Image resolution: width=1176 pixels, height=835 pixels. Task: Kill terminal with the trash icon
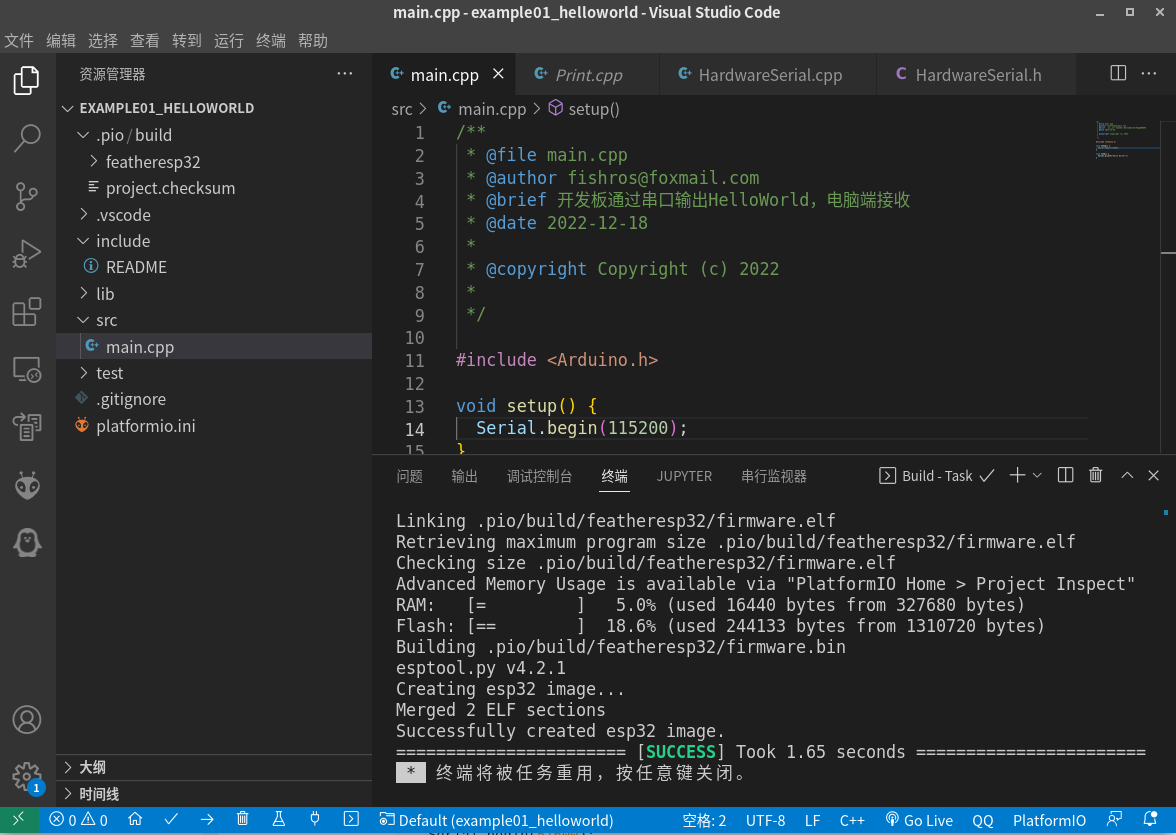coord(1095,476)
